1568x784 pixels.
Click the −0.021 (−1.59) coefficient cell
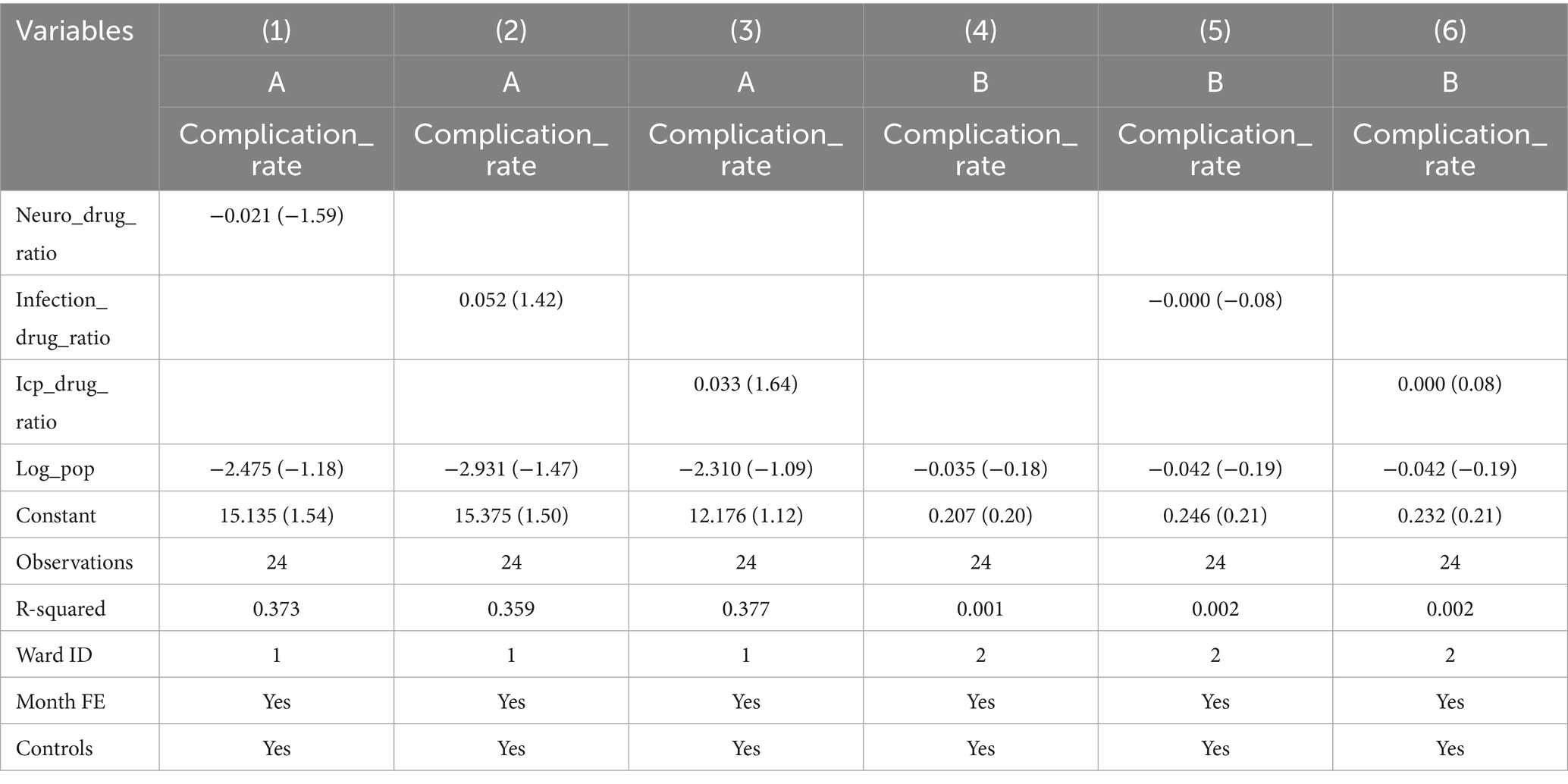[277, 216]
